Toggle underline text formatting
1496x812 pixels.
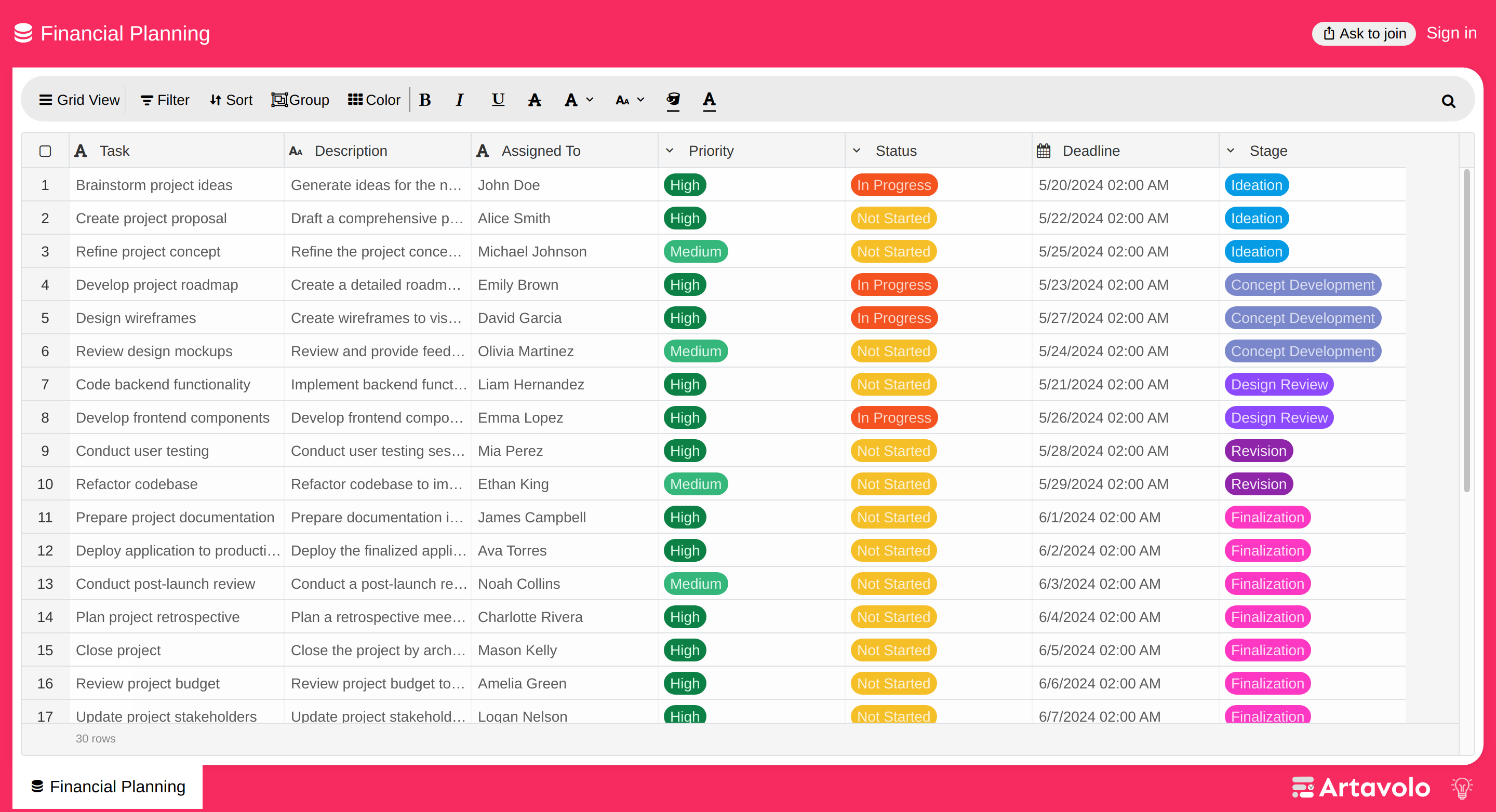498,100
